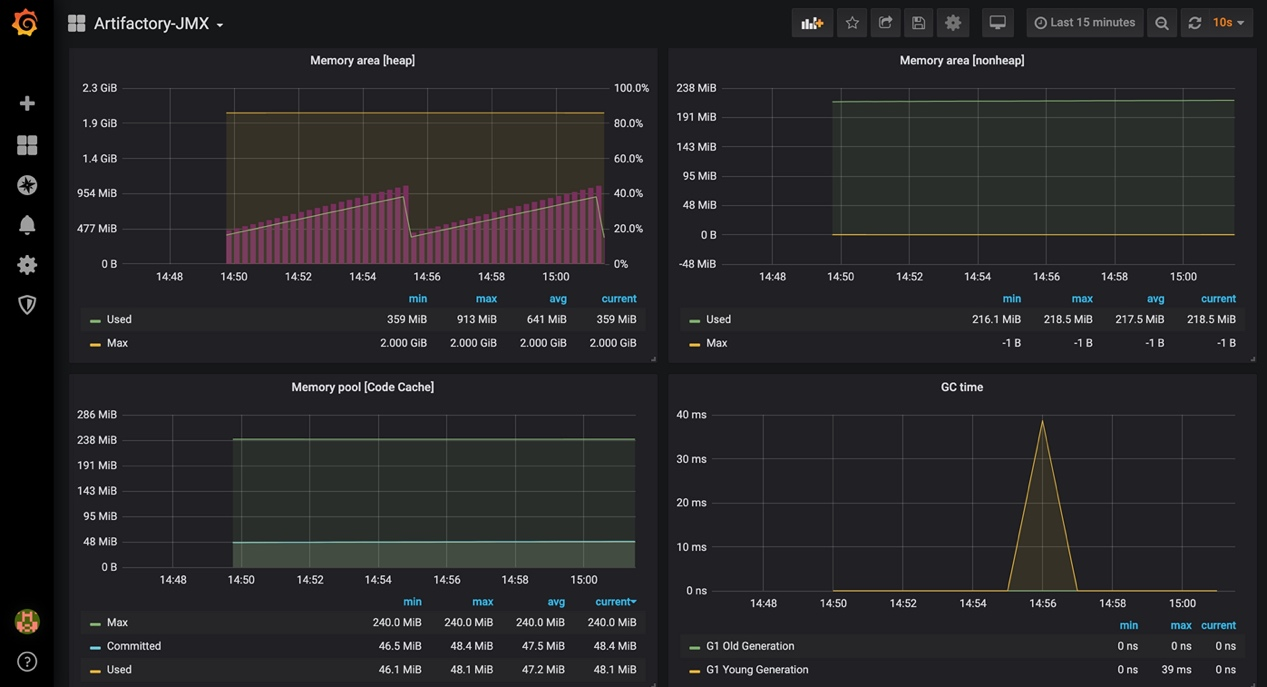Sort heap legend by avg column

click(x=558, y=299)
